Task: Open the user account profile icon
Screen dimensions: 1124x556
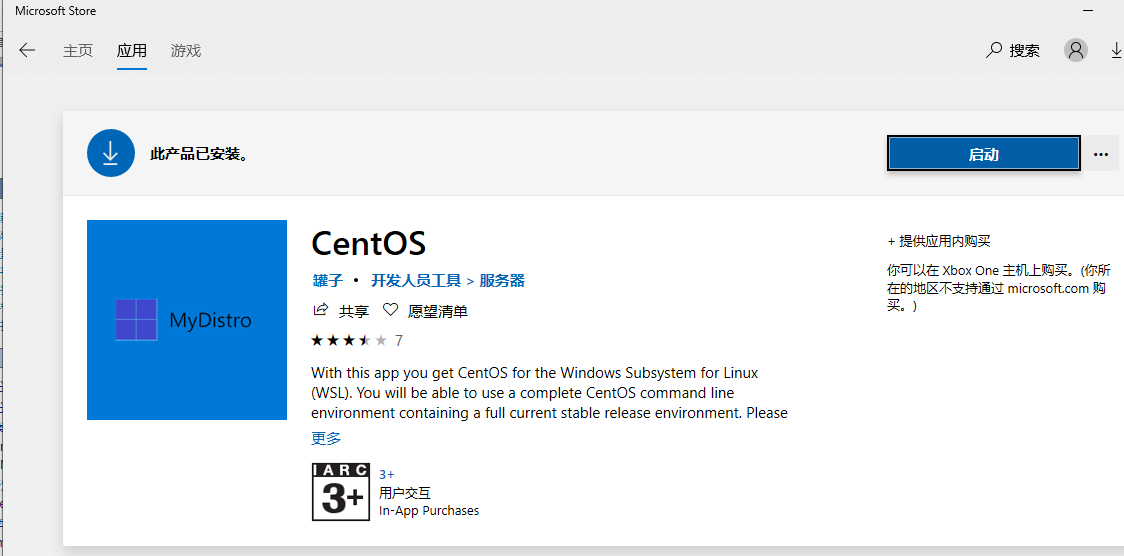Action: click(1076, 50)
